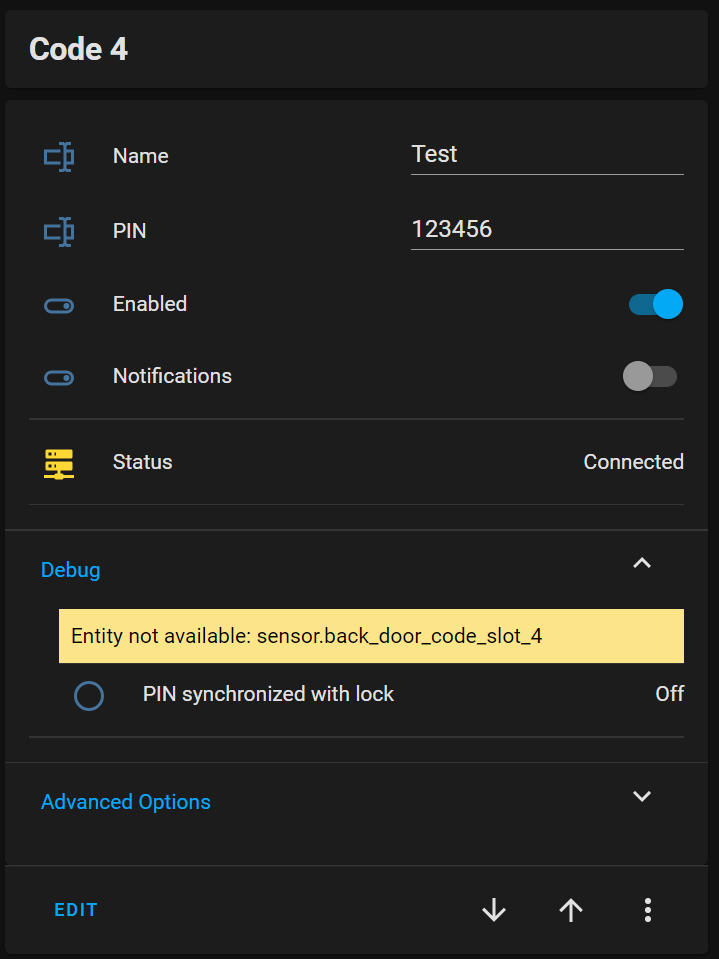
Task: Click the toggle icon next to Enabled label
Action: [58, 305]
